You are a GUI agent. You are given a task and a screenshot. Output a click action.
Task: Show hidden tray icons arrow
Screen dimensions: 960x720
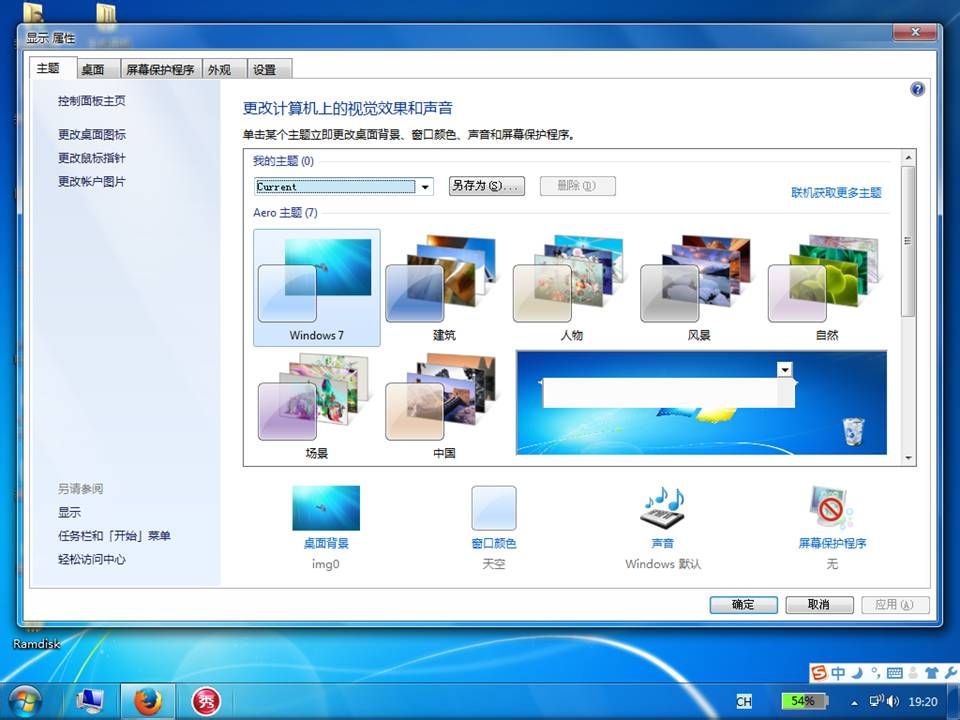(854, 703)
